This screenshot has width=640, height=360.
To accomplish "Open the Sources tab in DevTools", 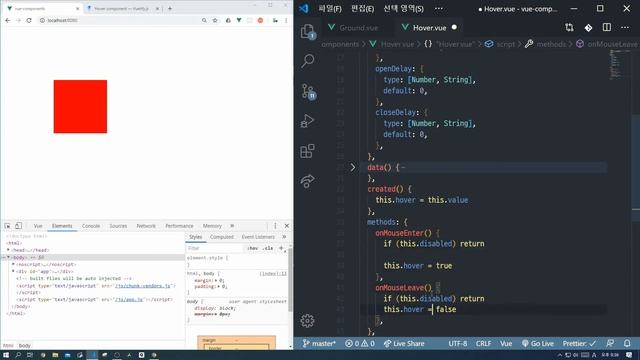I will 118,226.
